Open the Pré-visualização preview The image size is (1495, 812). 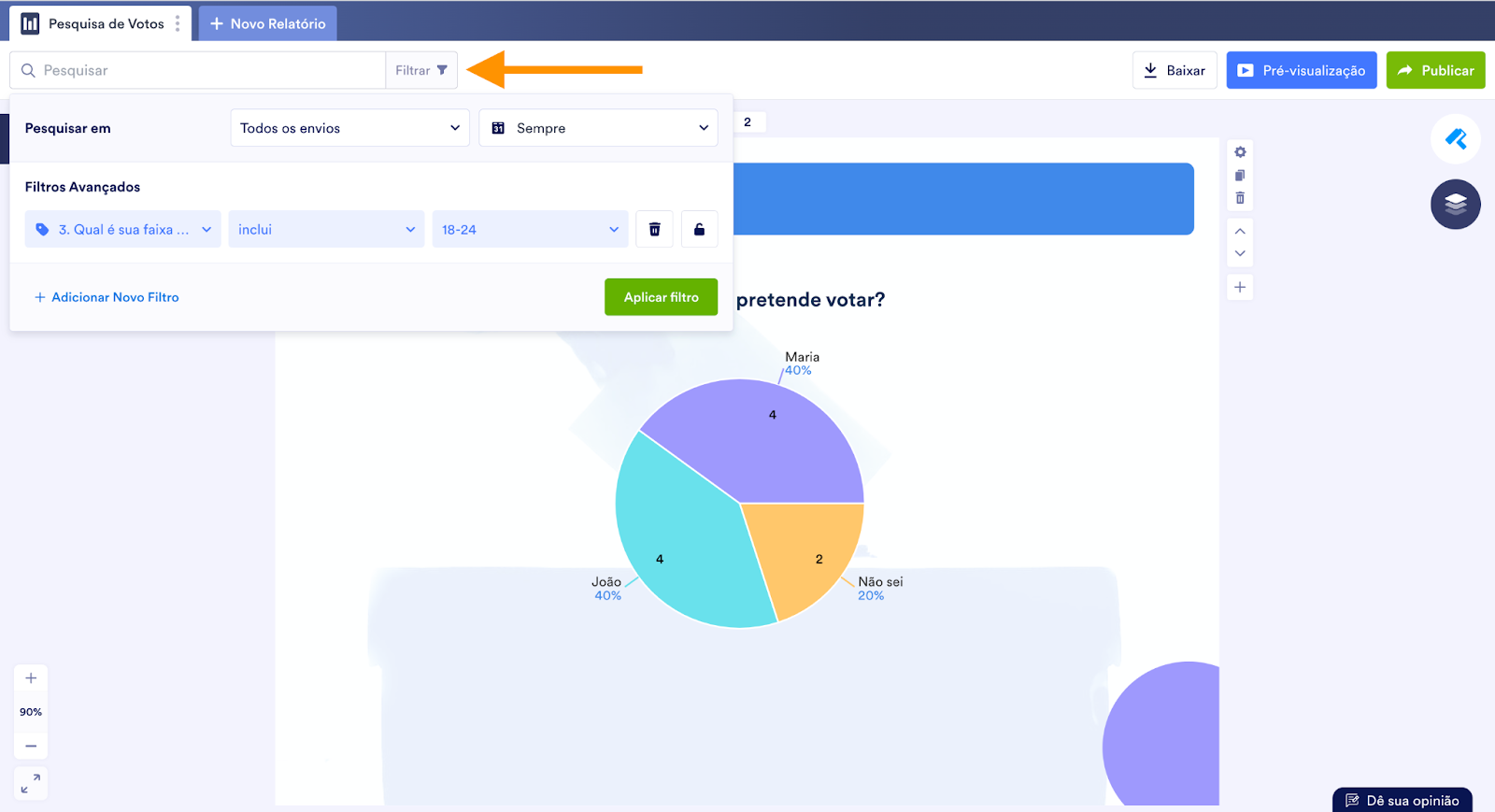[1302, 70]
